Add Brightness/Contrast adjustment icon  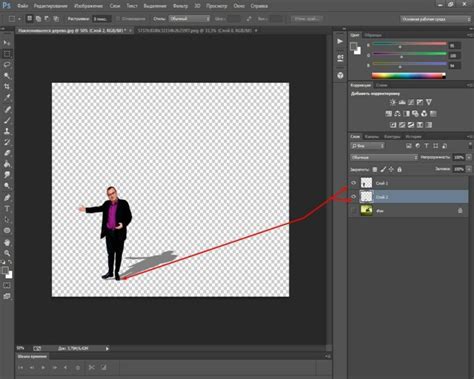[x=393, y=102]
